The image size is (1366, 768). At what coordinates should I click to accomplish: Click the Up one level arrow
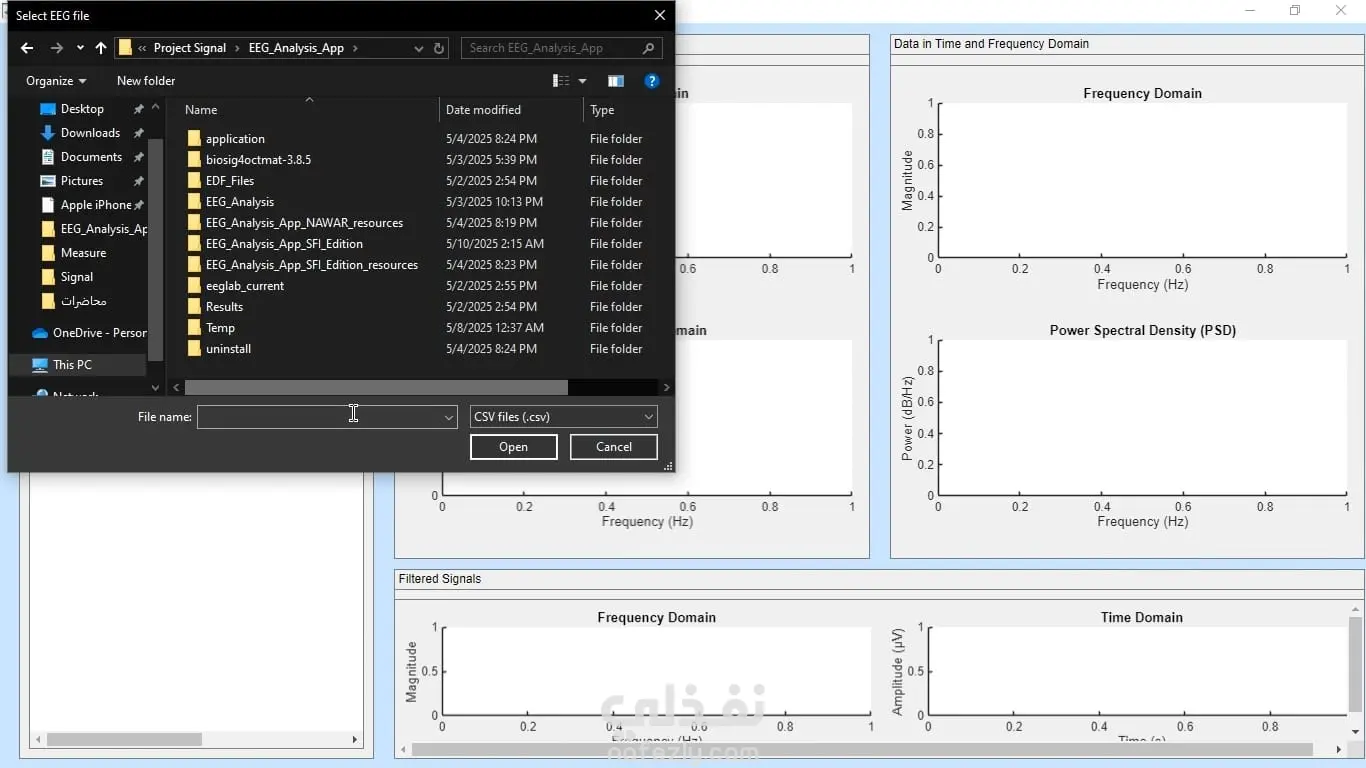pyautogui.click(x=101, y=48)
